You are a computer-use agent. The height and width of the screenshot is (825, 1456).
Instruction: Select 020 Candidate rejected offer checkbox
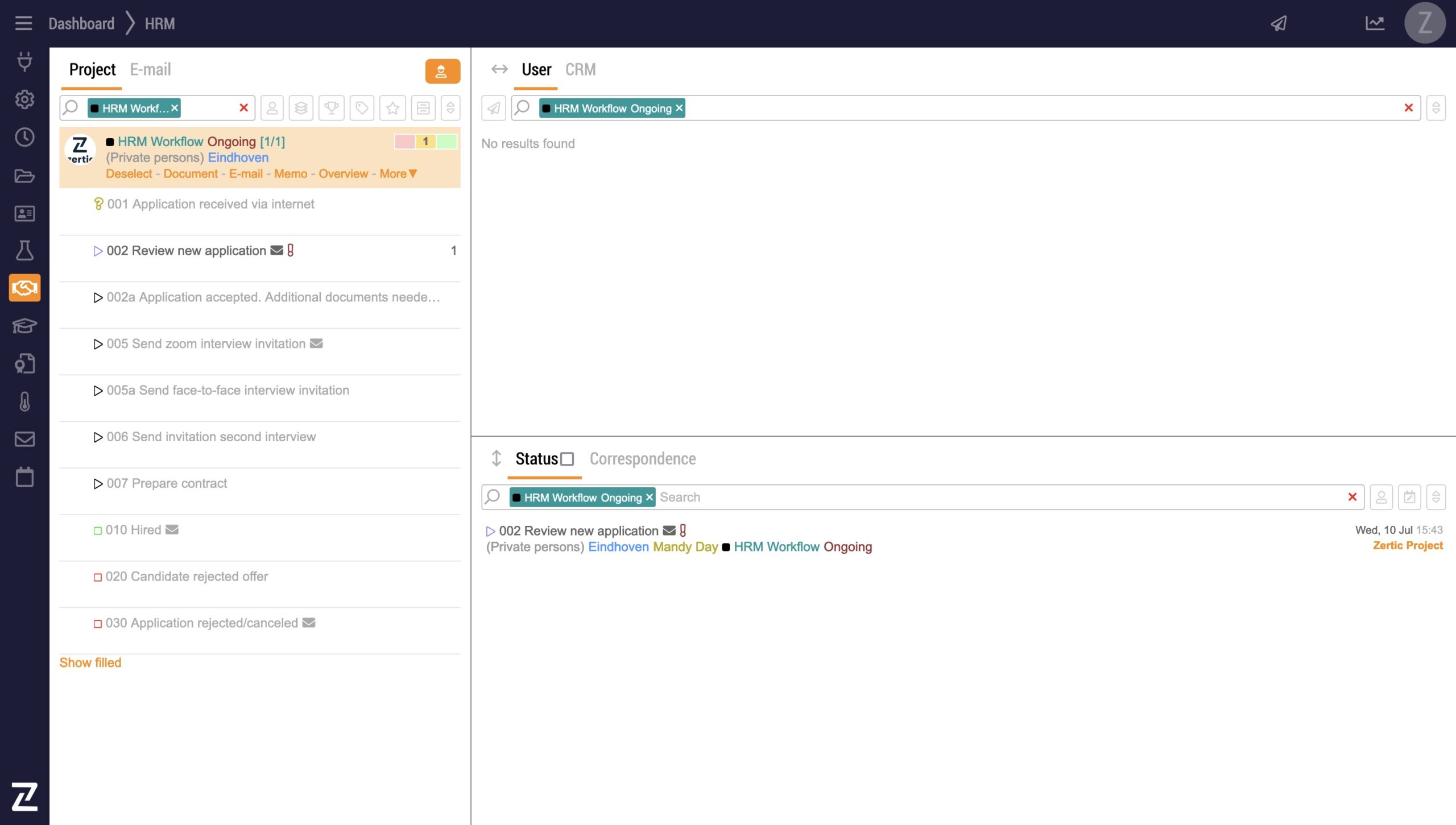coord(98,577)
